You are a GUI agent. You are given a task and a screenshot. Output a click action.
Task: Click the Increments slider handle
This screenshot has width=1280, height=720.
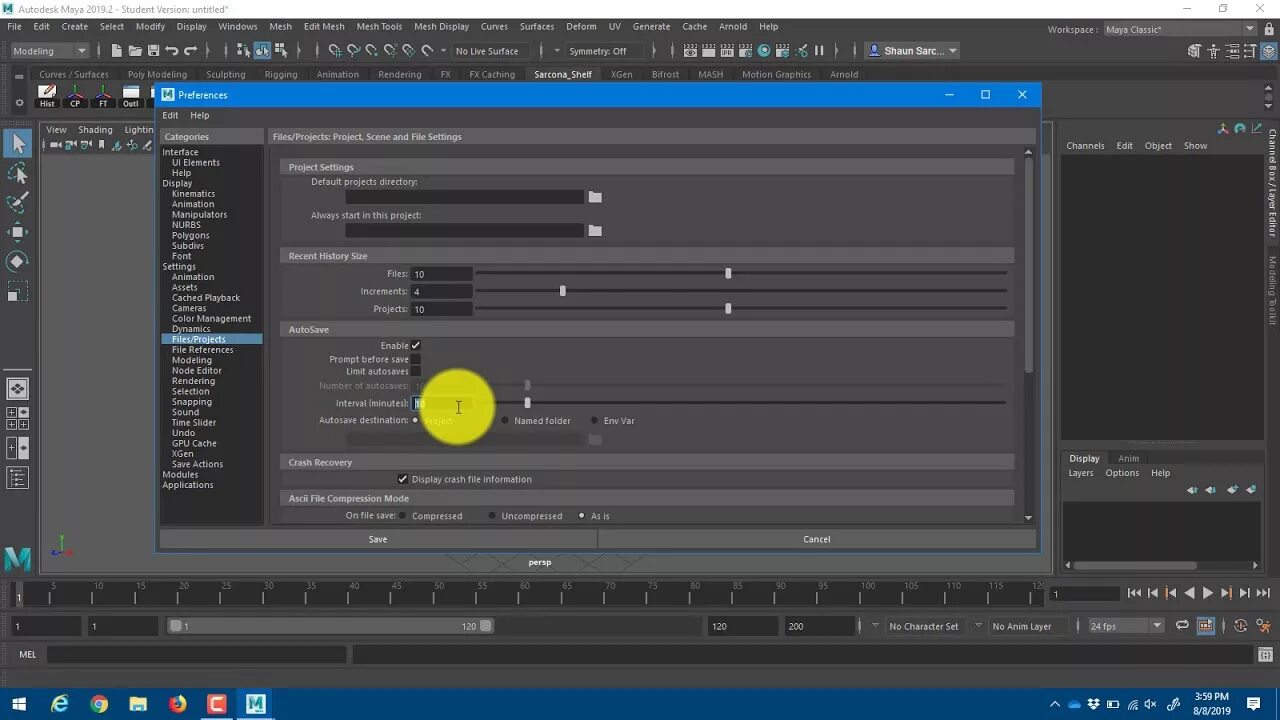563,291
